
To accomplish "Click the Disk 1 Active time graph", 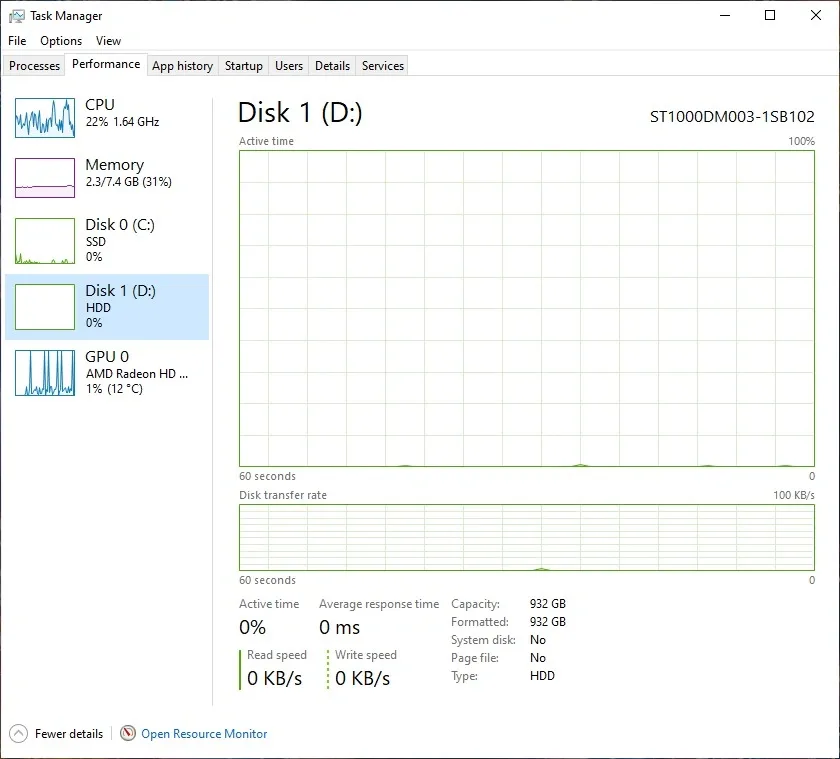I will [x=527, y=309].
